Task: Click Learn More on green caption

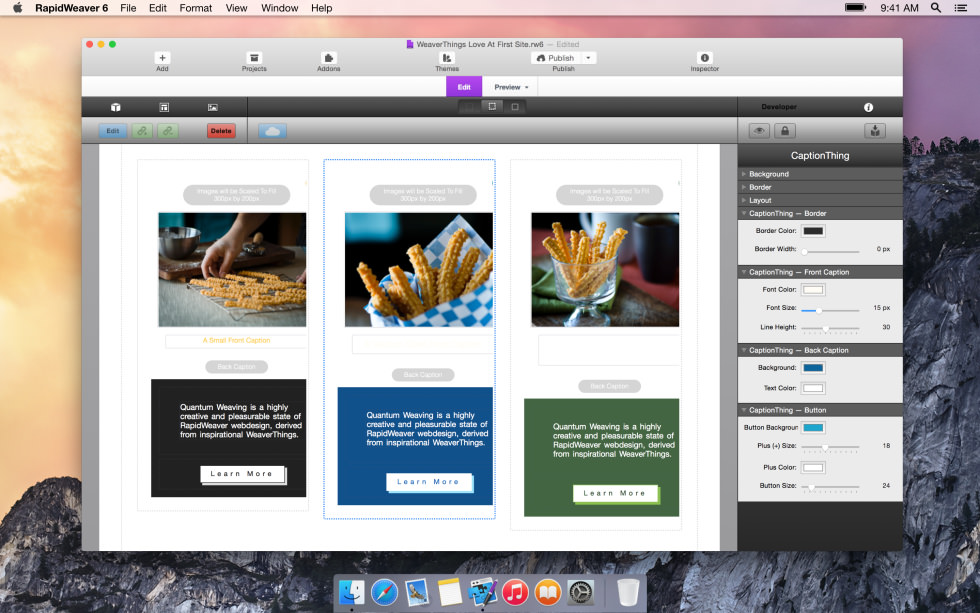Action: (614, 494)
